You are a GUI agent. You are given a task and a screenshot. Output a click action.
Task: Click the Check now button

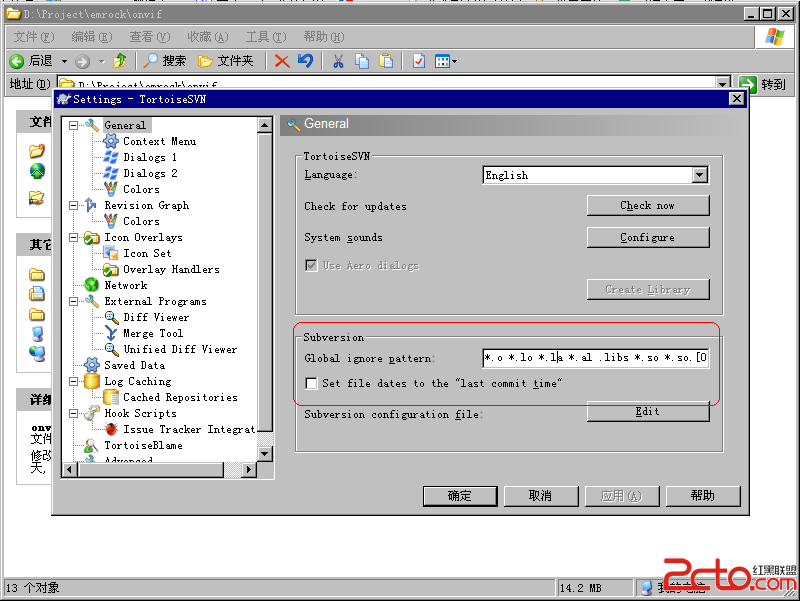648,206
